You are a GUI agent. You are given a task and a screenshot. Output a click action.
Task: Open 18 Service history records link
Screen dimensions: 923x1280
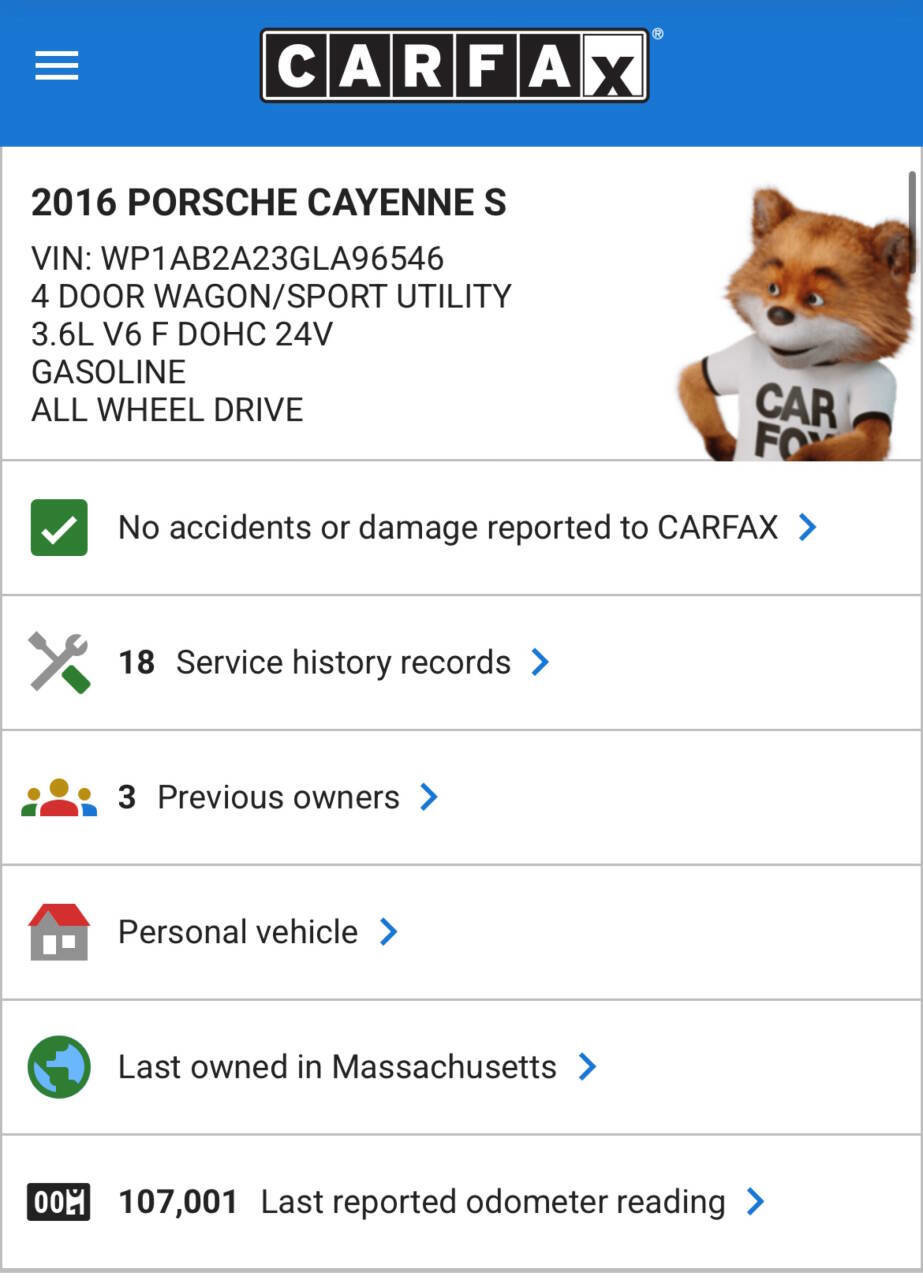tap(315, 662)
